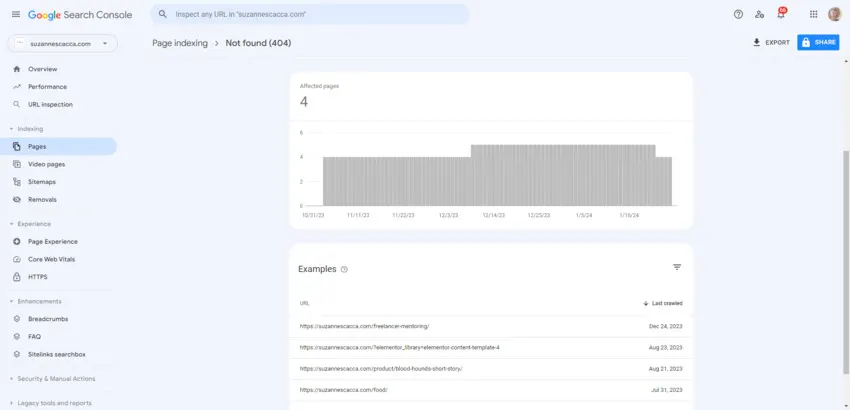Click the FAQ layers icon
850x410 pixels.
(x=17, y=336)
